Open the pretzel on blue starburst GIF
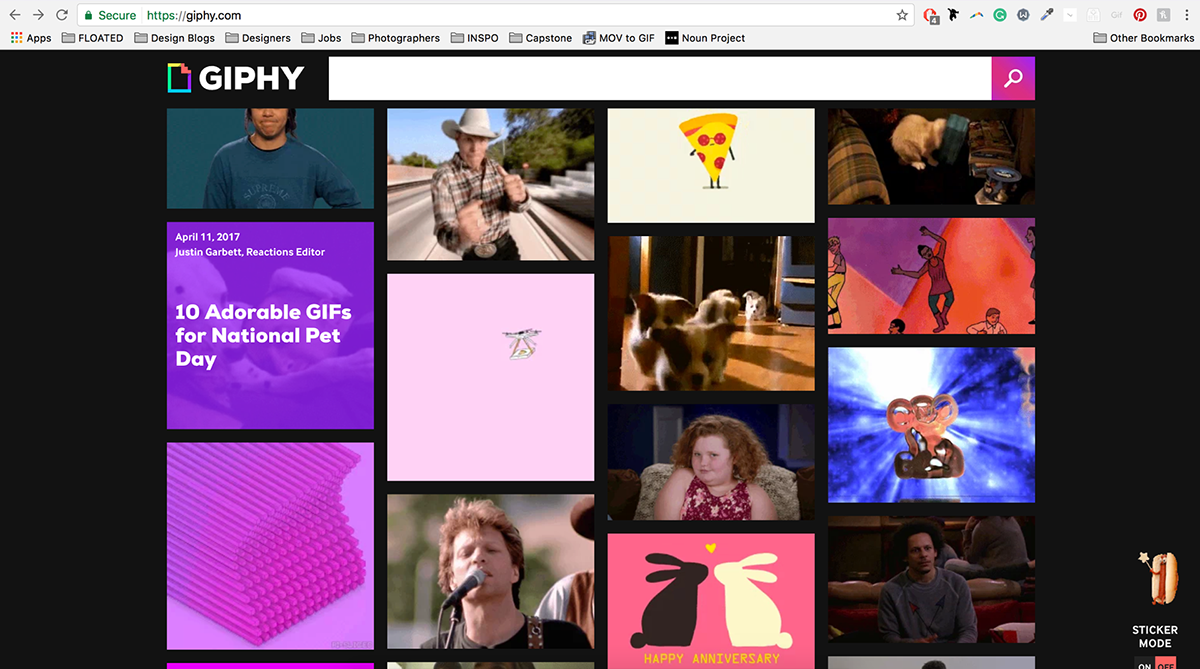 pos(931,425)
